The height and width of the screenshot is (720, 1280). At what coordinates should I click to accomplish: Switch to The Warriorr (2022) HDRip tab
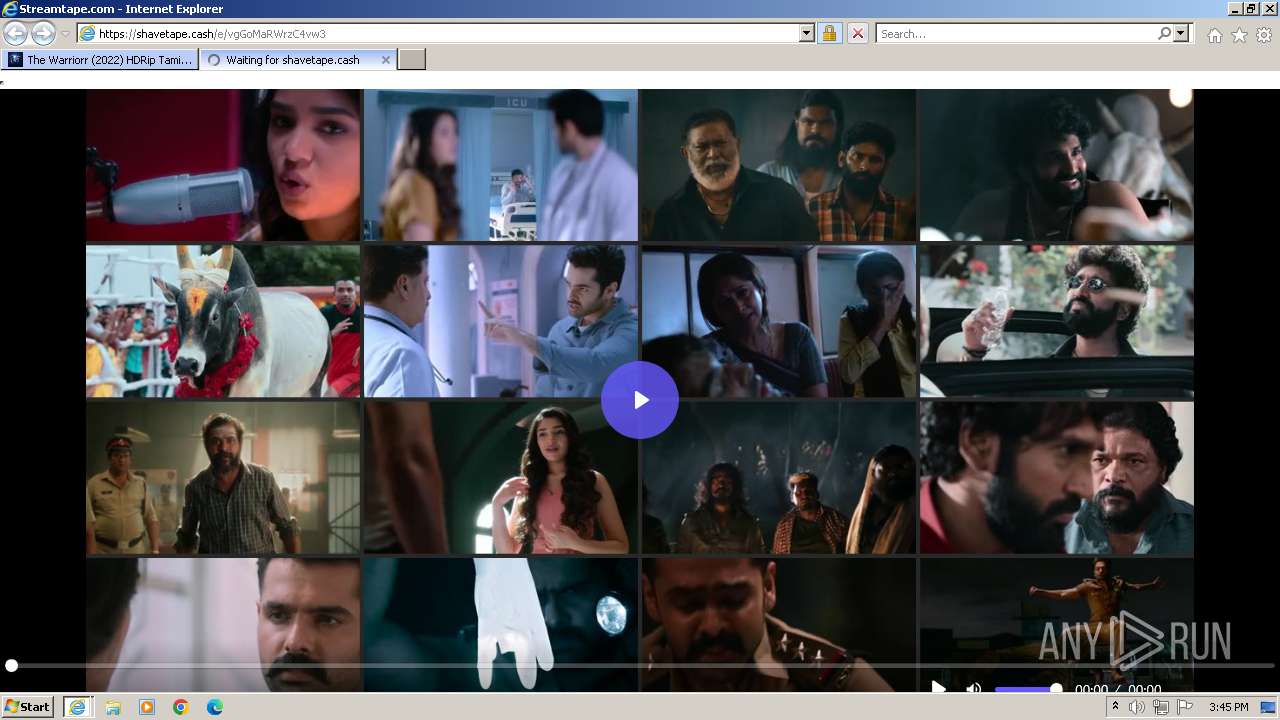click(100, 60)
